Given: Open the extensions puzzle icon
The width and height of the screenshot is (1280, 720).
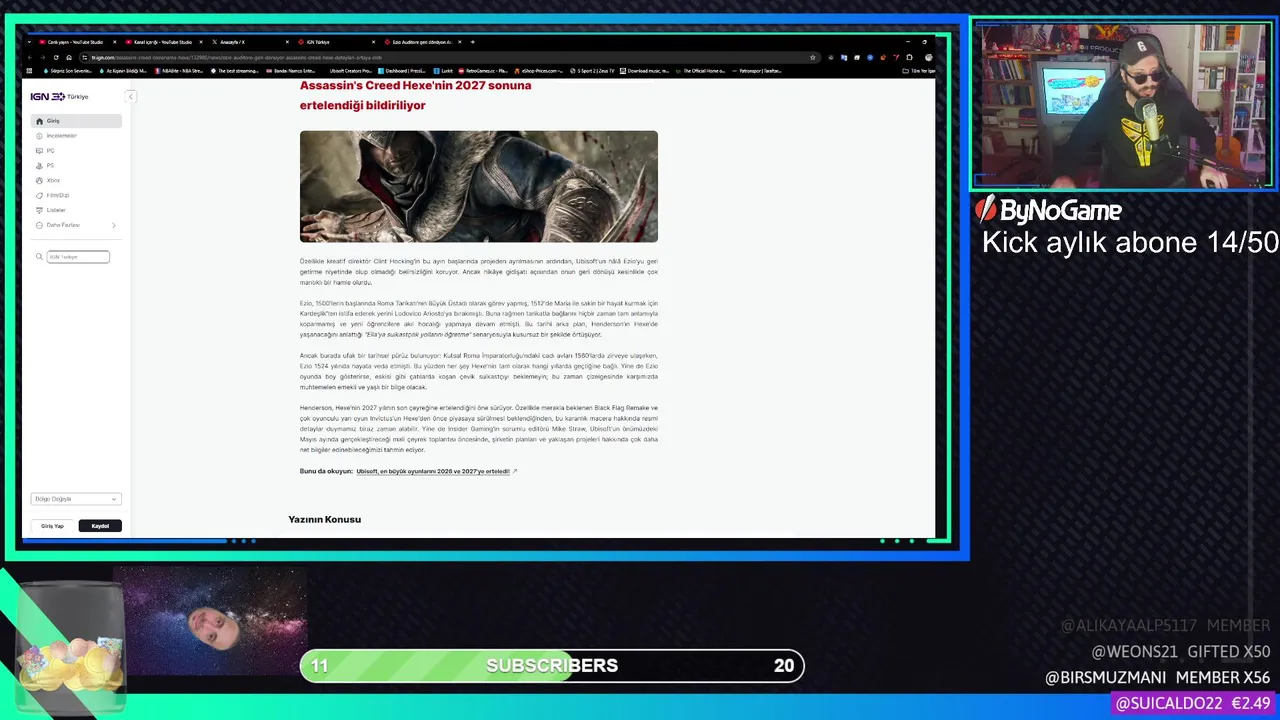Looking at the screenshot, I should click(x=910, y=57).
